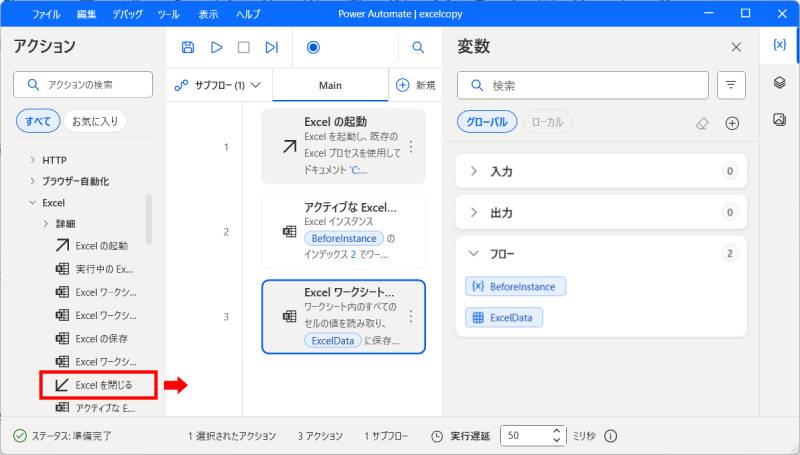Open flow search magnifier icon
Image resolution: width=800 pixels, height=455 pixels.
(418, 47)
